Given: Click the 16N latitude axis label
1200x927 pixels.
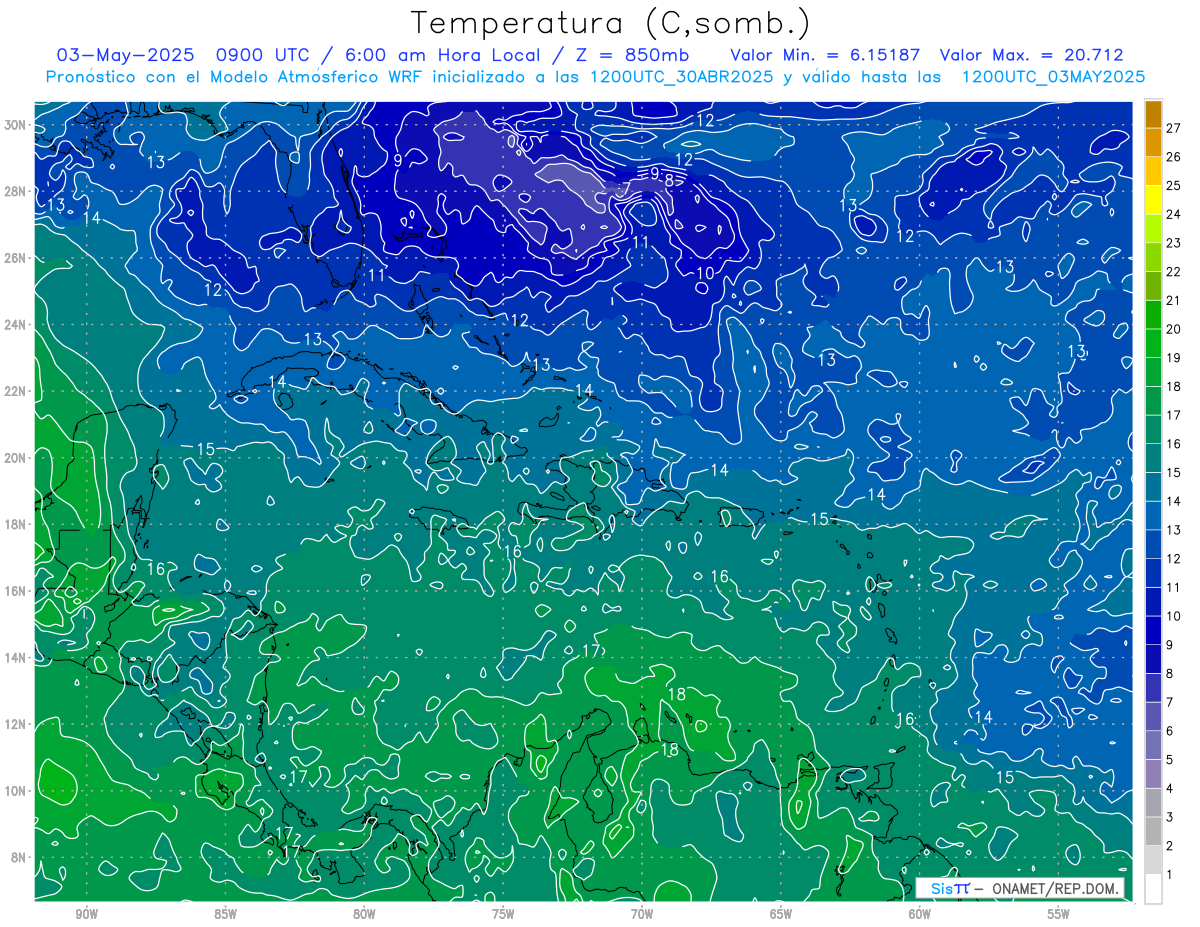Looking at the screenshot, I should point(16,591).
